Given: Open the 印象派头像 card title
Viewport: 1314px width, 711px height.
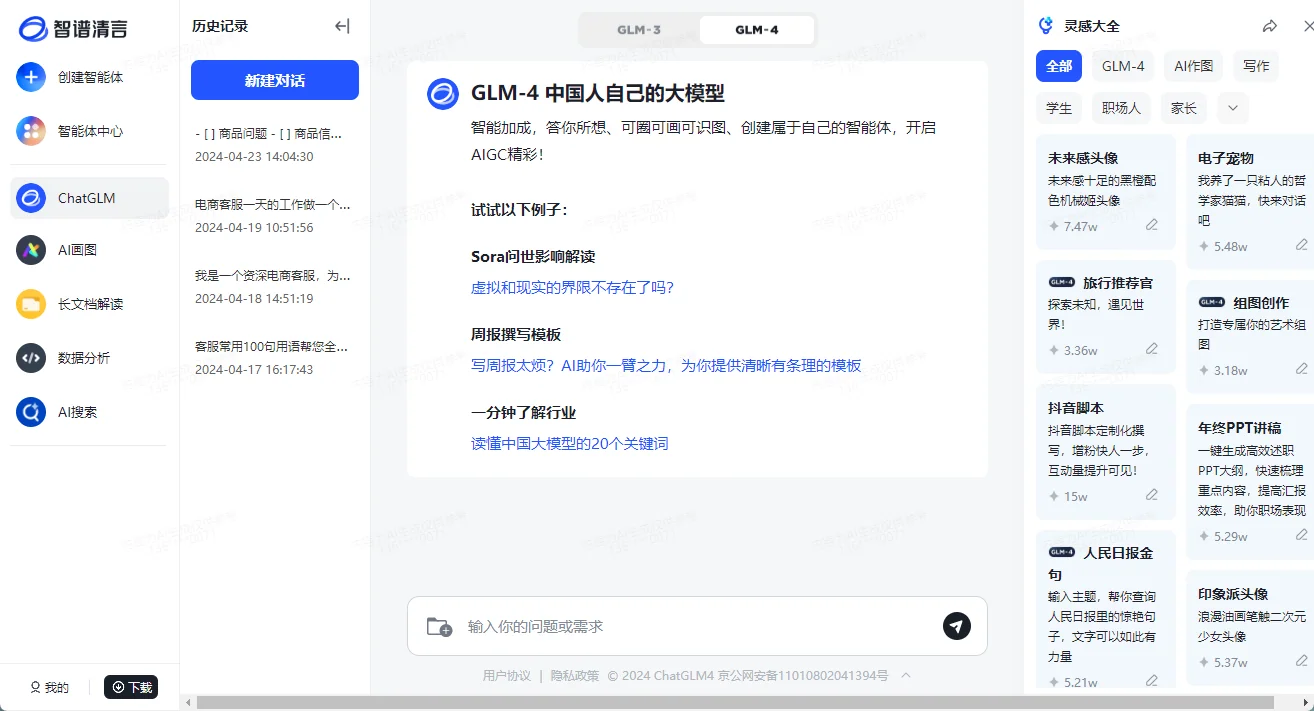Looking at the screenshot, I should (x=1233, y=594).
